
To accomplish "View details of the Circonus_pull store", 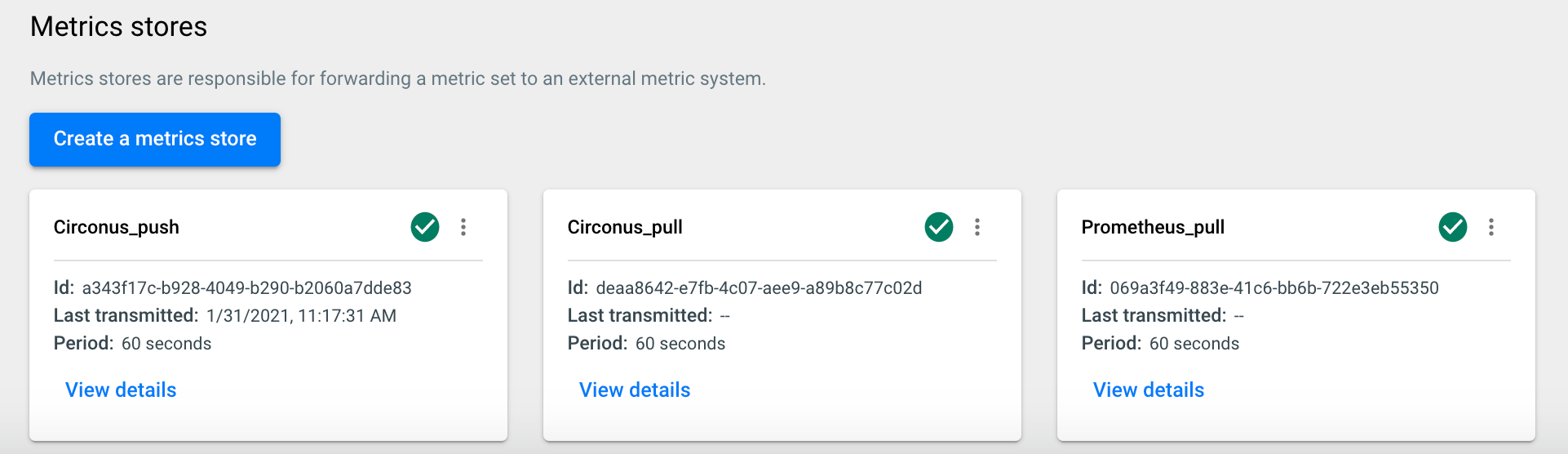I will 635,390.
